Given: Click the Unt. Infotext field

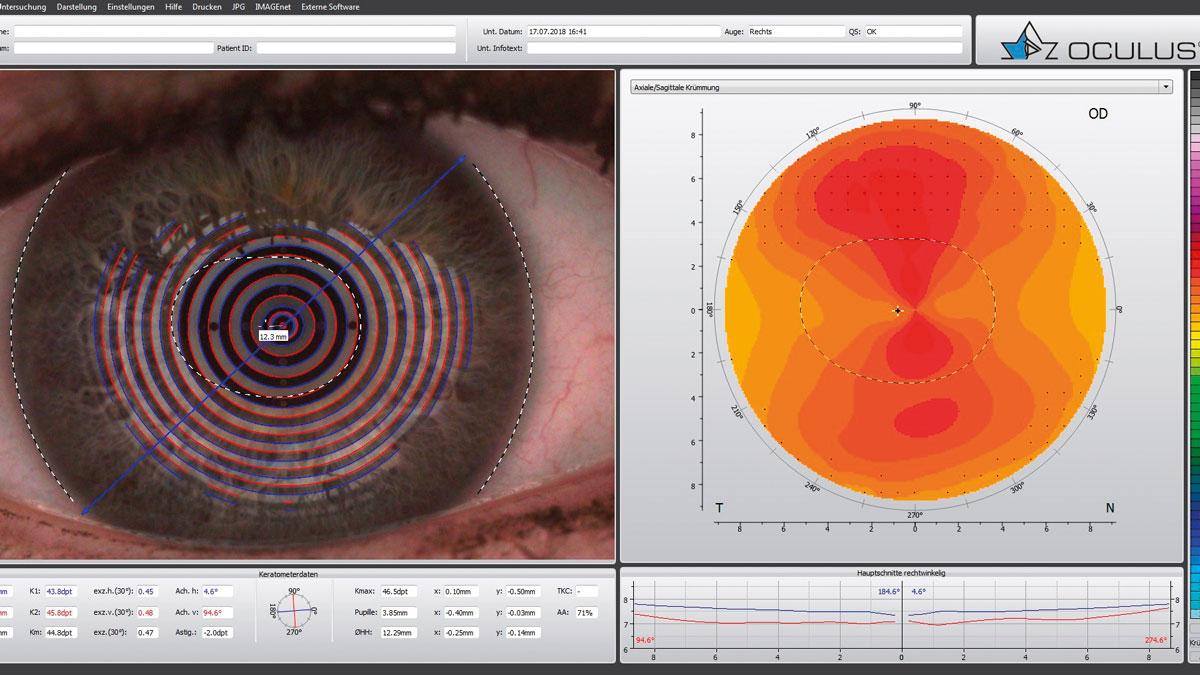Looking at the screenshot, I should [x=744, y=48].
